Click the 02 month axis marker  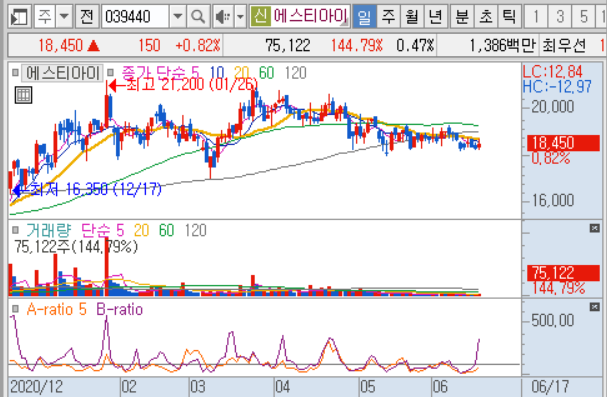129,387
